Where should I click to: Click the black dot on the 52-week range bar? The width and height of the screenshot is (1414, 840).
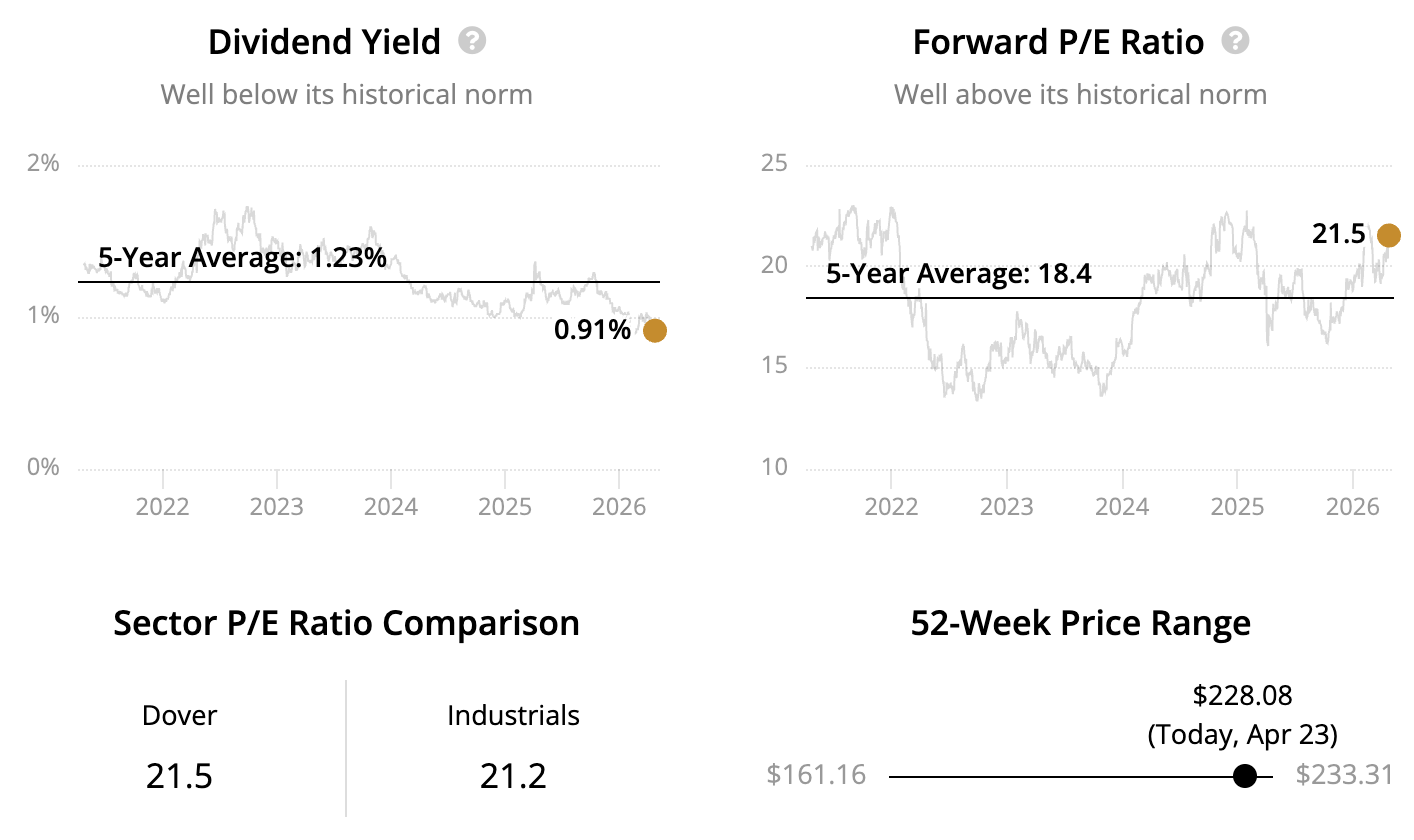tap(1244, 776)
